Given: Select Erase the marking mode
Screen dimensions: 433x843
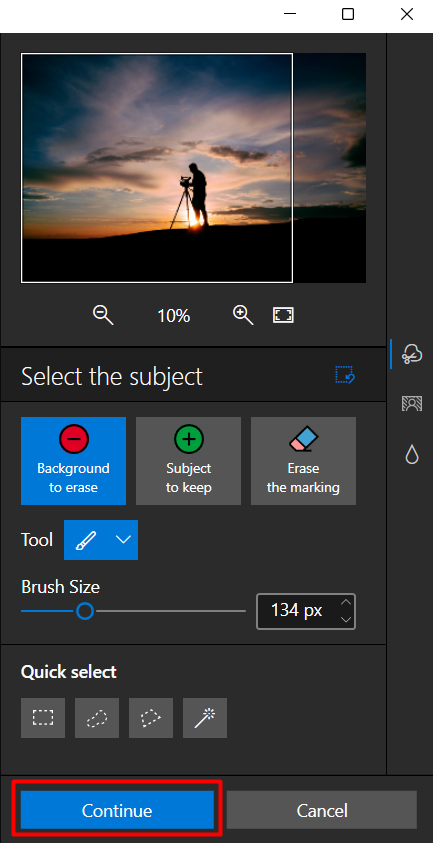Looking at the screenshot, I should click(x=303, y=461).
